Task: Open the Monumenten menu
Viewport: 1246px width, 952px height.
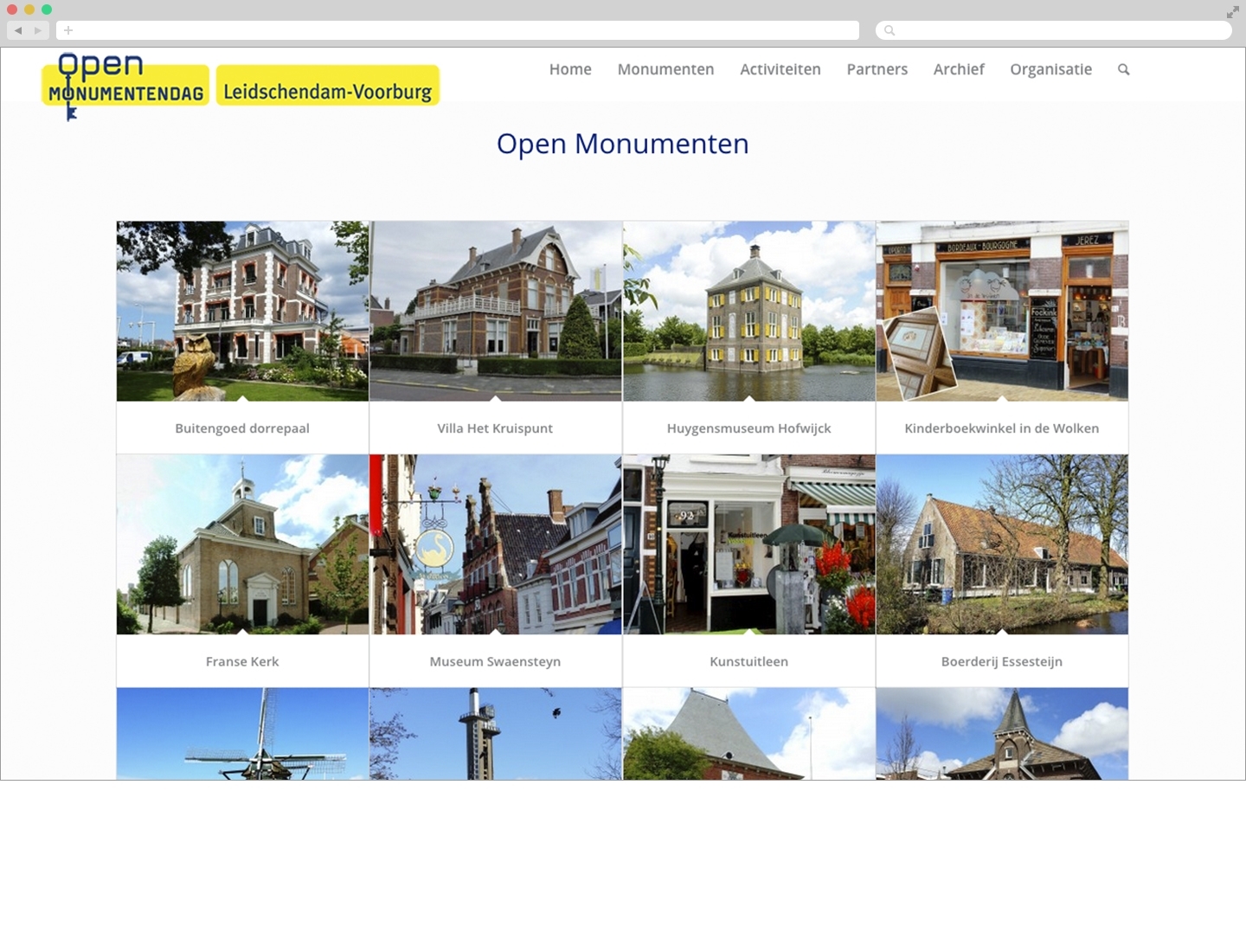Action: [x=665, y=69]
